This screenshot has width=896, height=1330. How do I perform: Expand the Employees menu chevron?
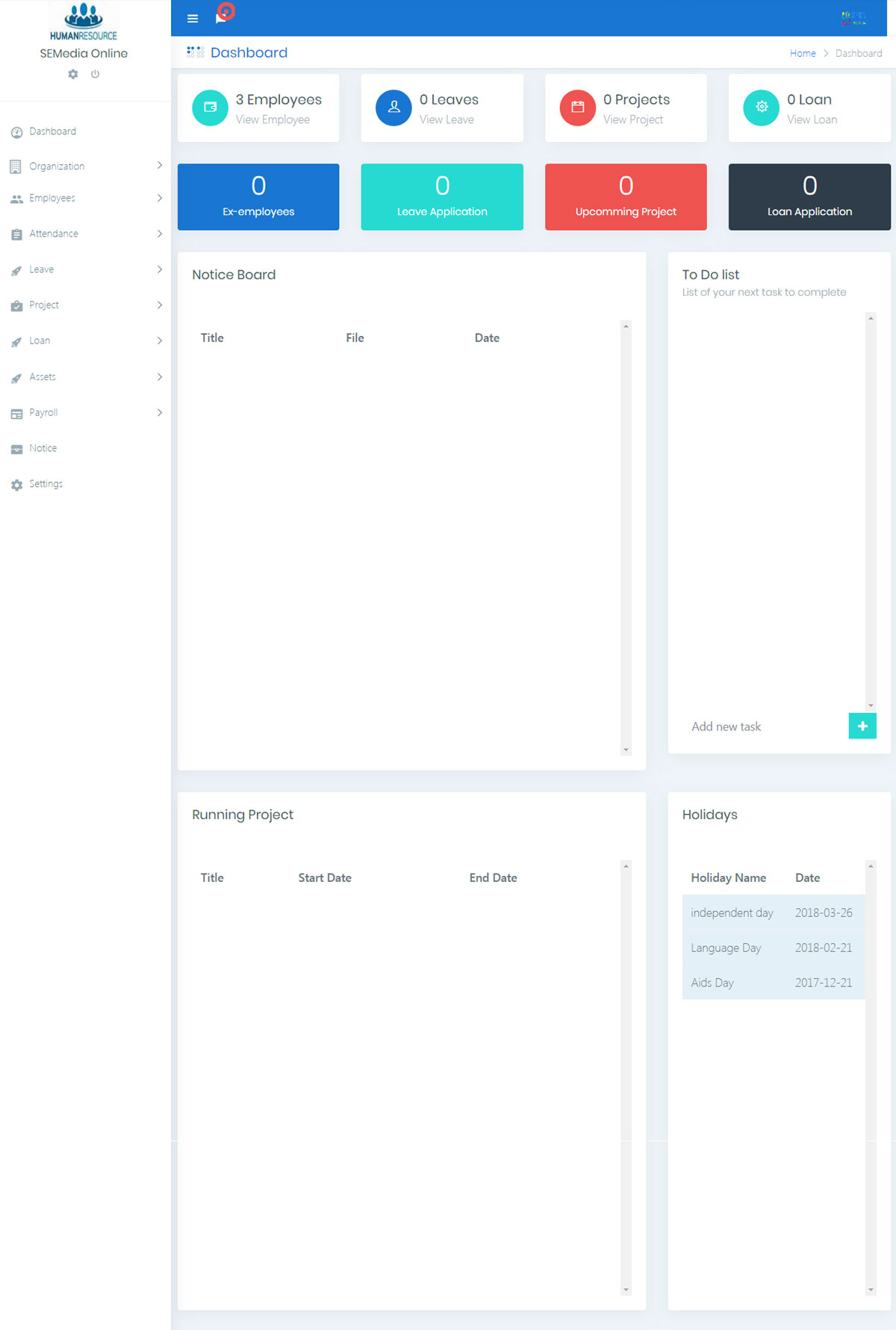(x=160, y=198)
